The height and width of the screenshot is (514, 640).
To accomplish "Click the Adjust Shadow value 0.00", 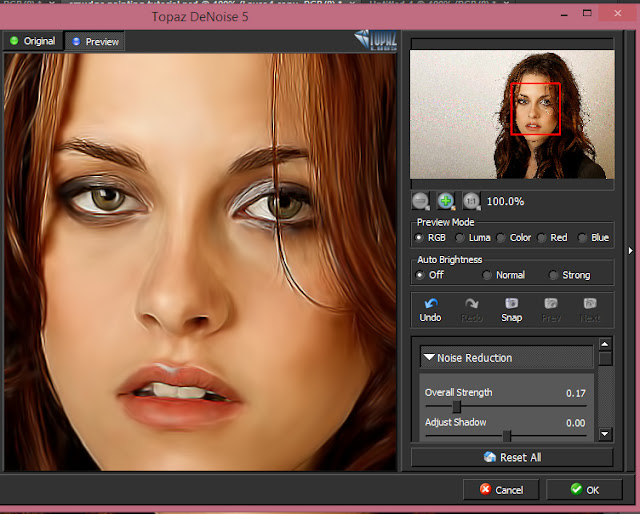I will click(576, 423).
